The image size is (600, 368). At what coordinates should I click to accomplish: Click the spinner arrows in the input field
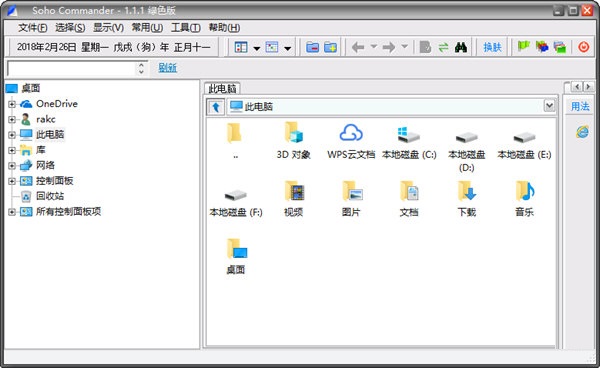[141, 68]
